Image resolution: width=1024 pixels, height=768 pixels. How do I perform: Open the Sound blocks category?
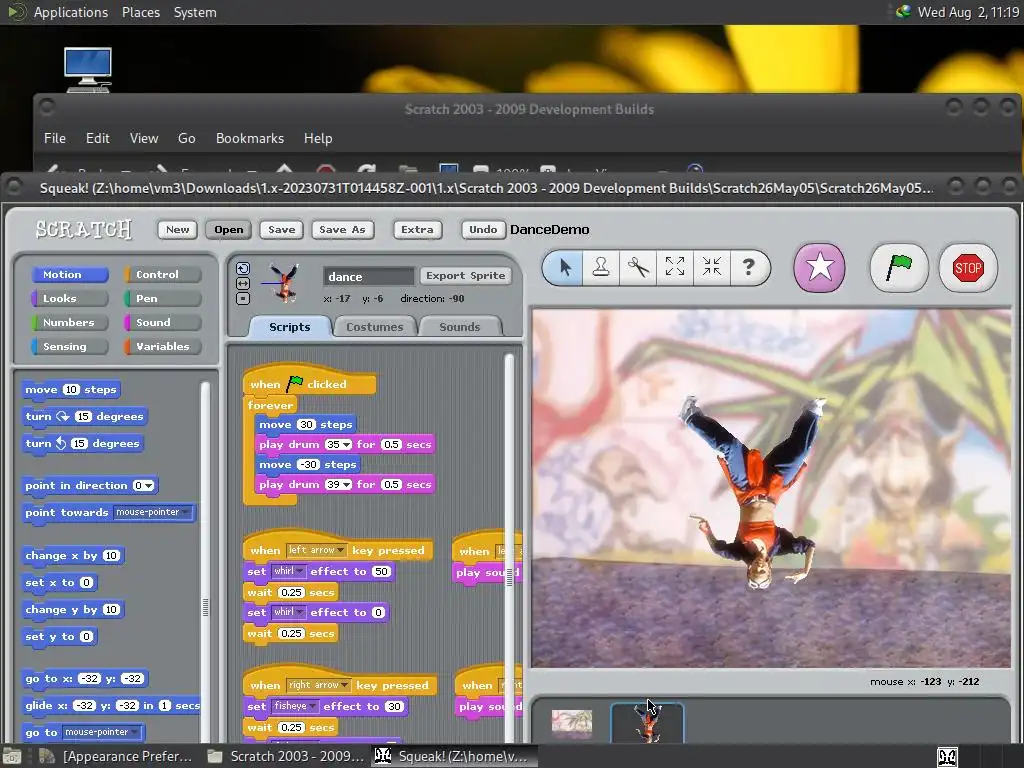(x=163, y=323)
